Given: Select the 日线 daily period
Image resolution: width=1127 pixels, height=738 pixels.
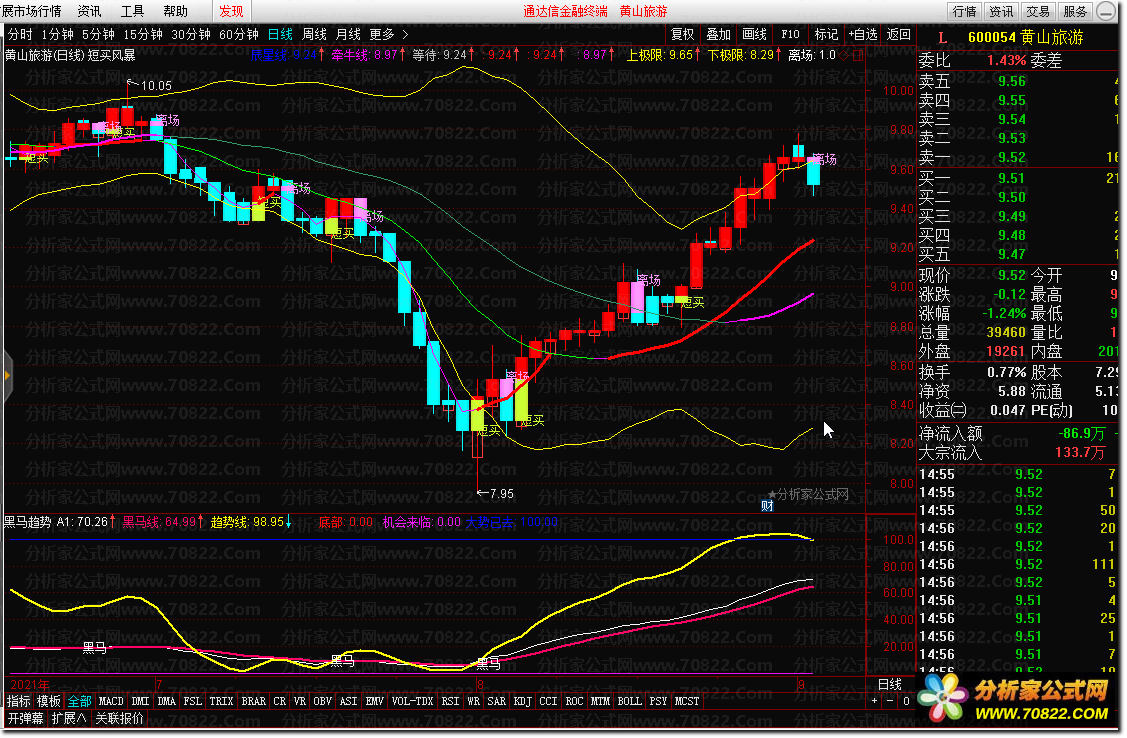Looking at the screenshot, I should pos(280,34).
